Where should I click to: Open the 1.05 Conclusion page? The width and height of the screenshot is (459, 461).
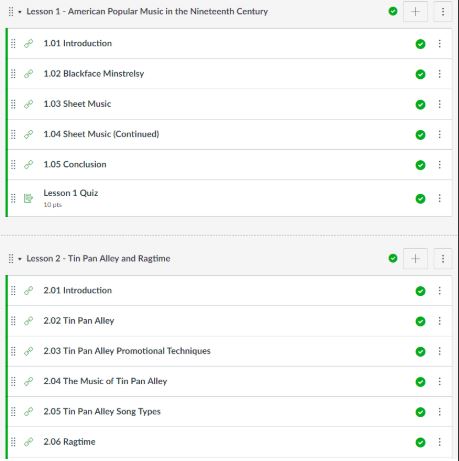tap(75, 164)
